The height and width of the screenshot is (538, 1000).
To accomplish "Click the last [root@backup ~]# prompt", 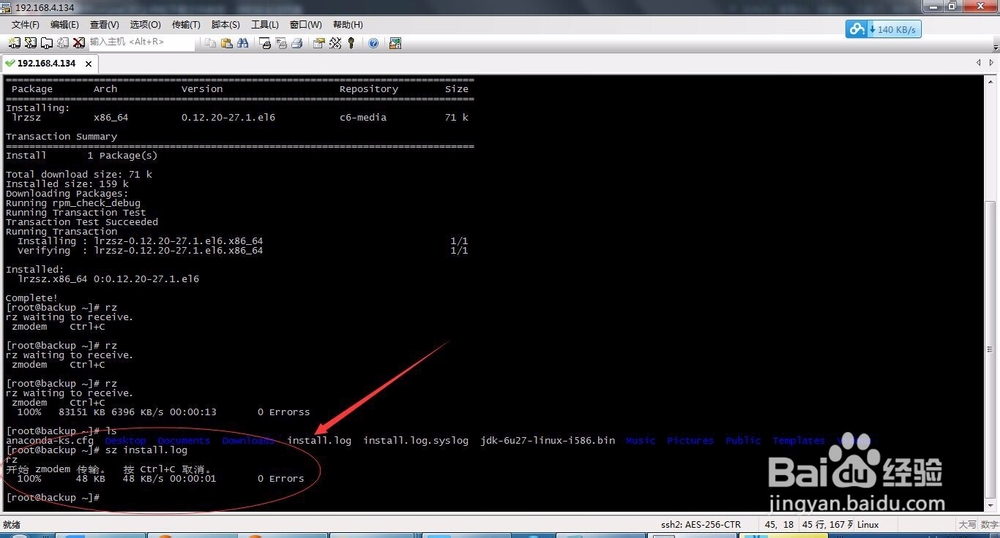I will pos(52,497).
